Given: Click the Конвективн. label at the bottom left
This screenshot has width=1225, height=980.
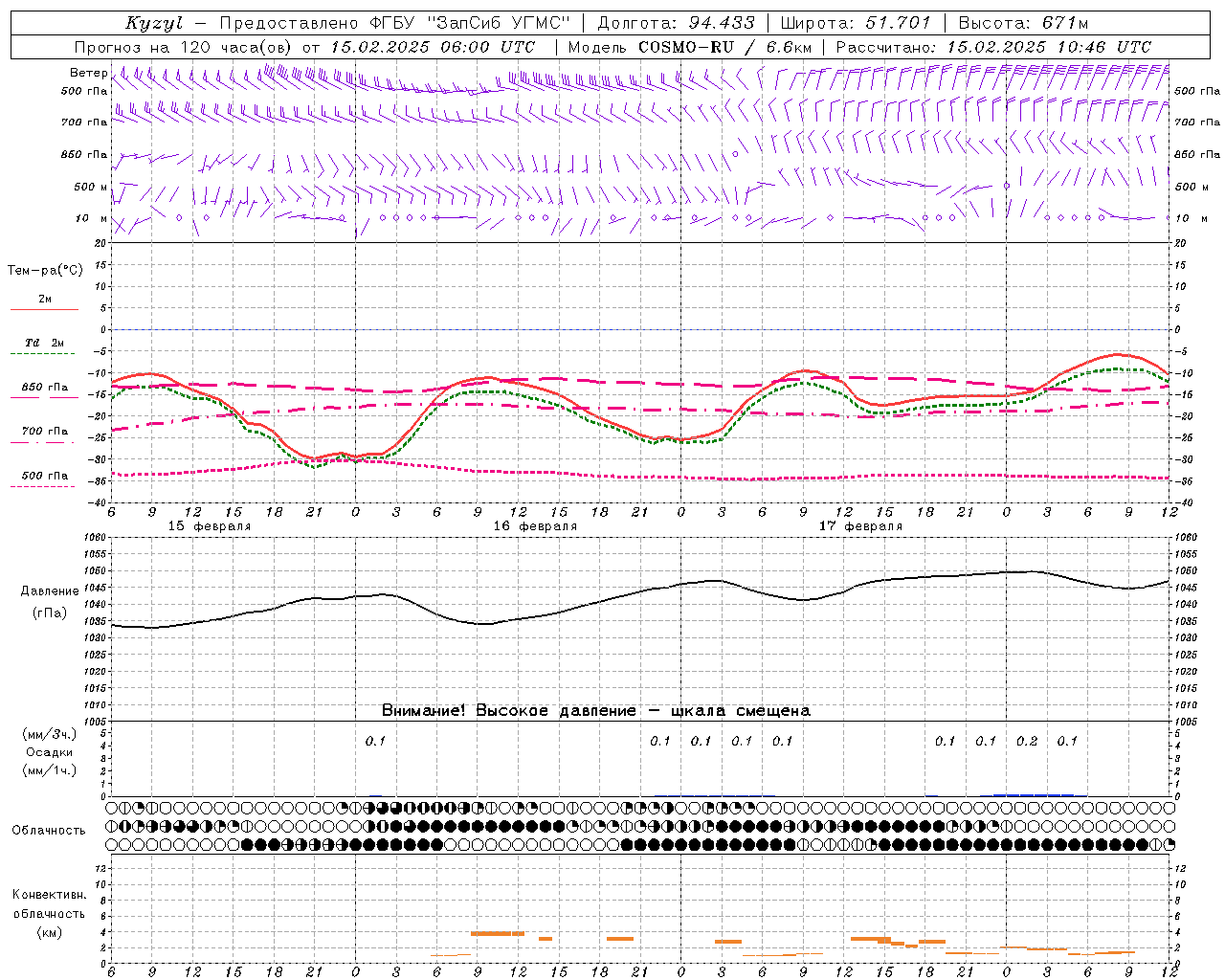Looking at the screenshot, I should 49,895.
